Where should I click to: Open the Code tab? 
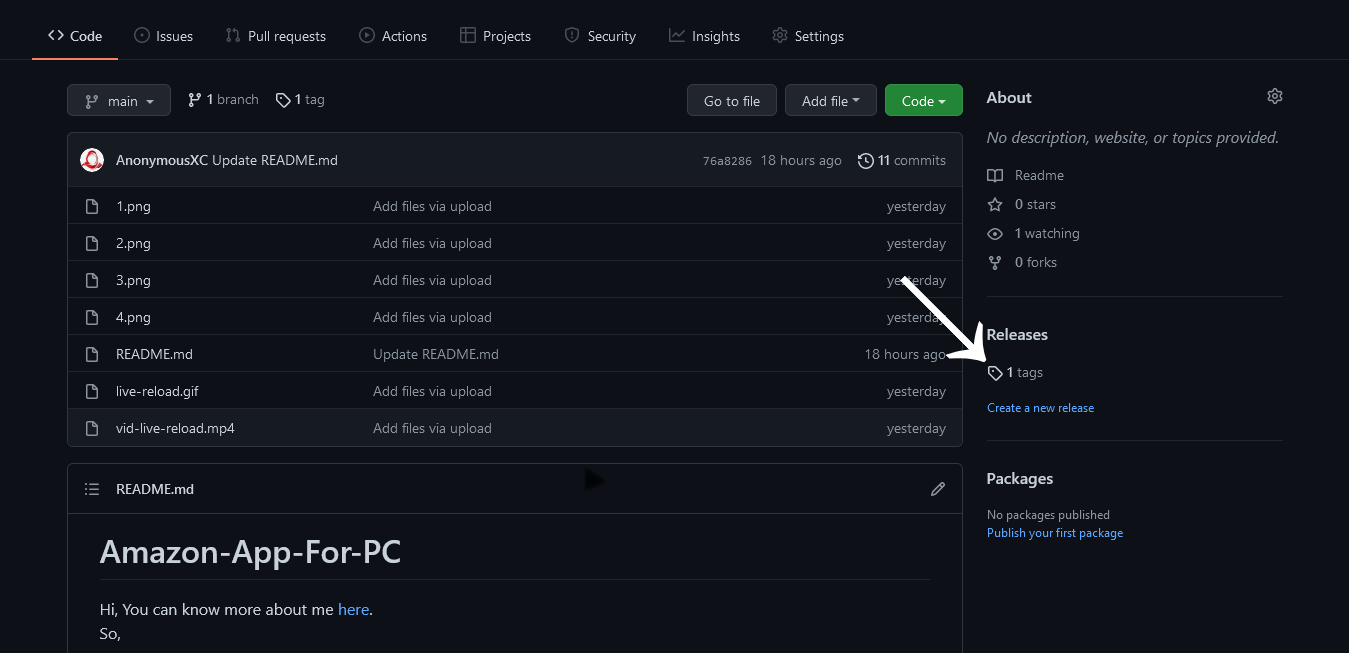(x=75, y=36)
